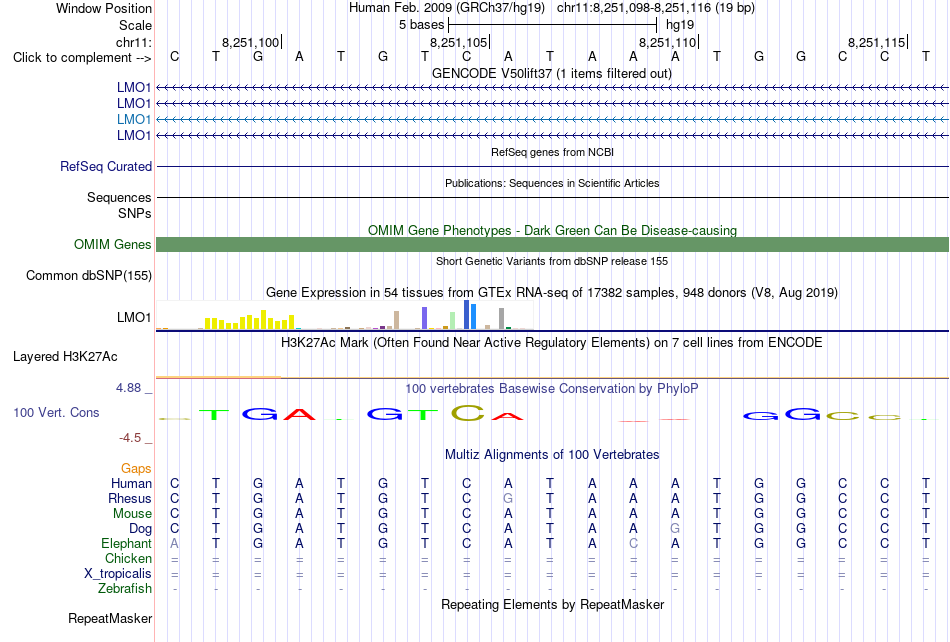
Task: Click '100 vertebrates Basewise Conservation by PhyloP' title
Action: pyautogui.click(x=551, y=389)
